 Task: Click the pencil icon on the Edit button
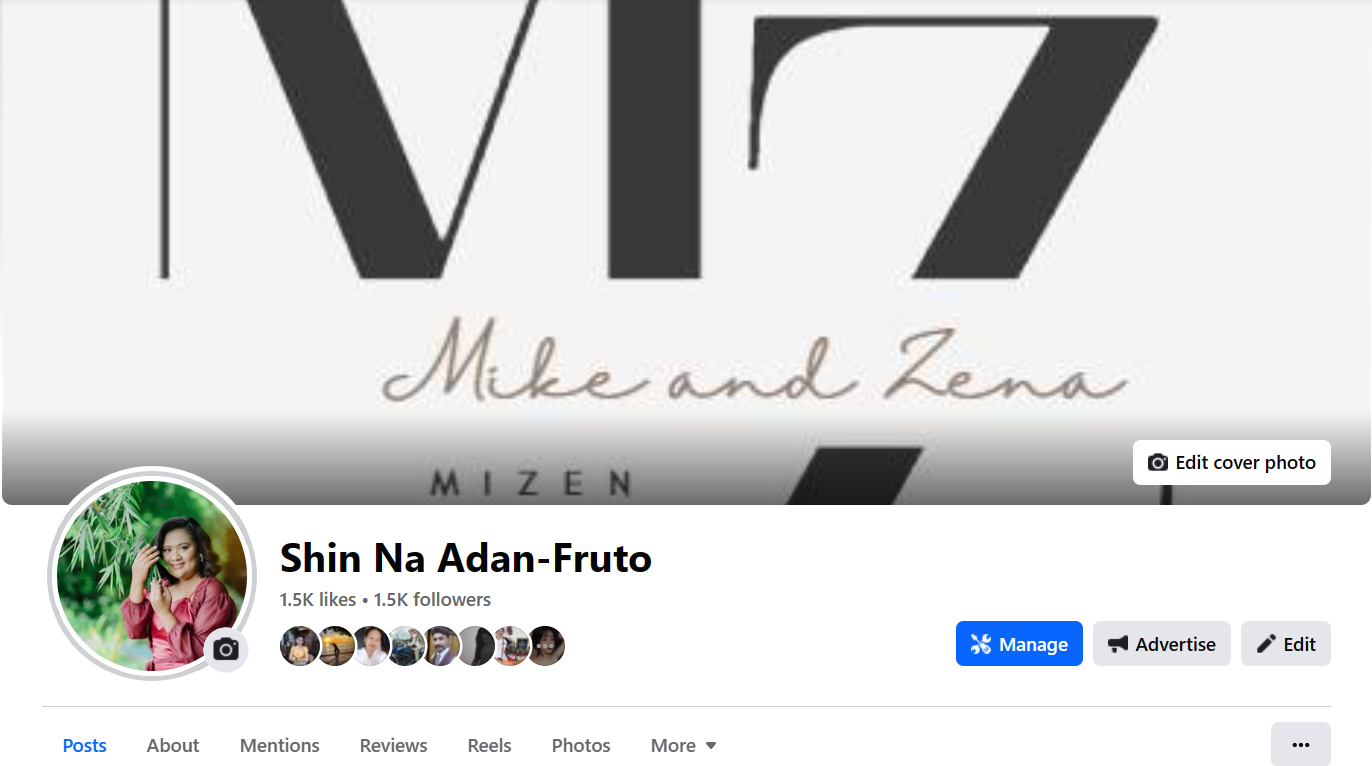tap(1266, 644)
